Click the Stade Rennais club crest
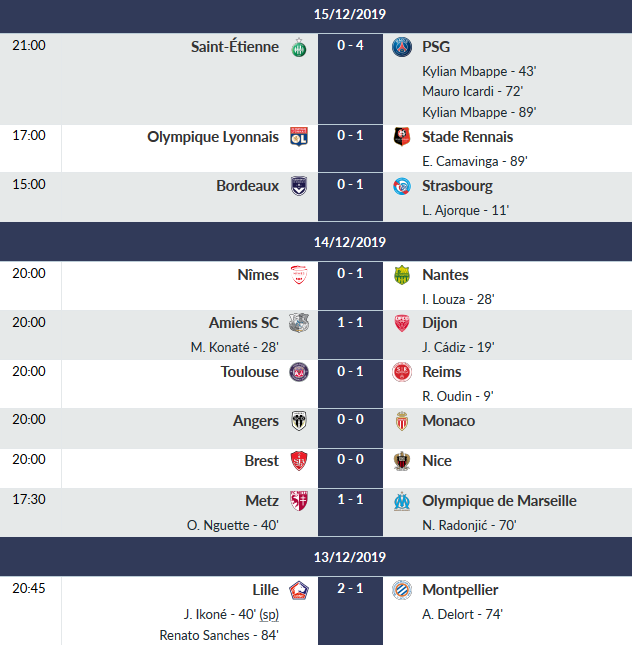The width and height of the screenshot is (632, 645). [402, 138]
